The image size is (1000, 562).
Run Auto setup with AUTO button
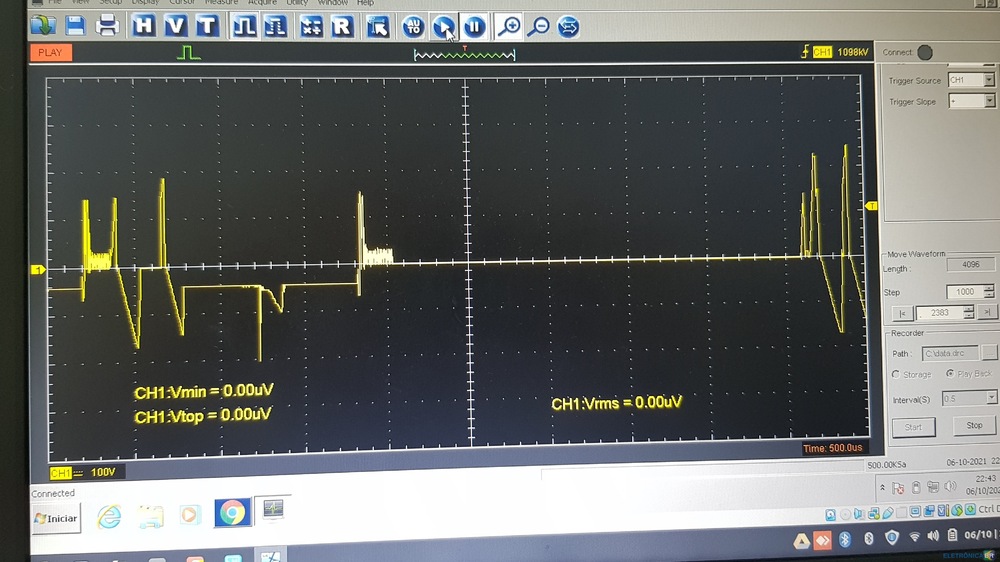pos(413,27)
